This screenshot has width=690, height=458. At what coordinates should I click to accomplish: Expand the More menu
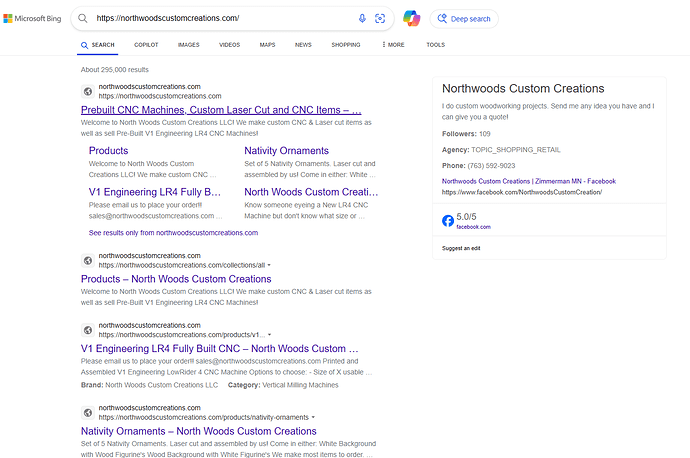[393, 45]
